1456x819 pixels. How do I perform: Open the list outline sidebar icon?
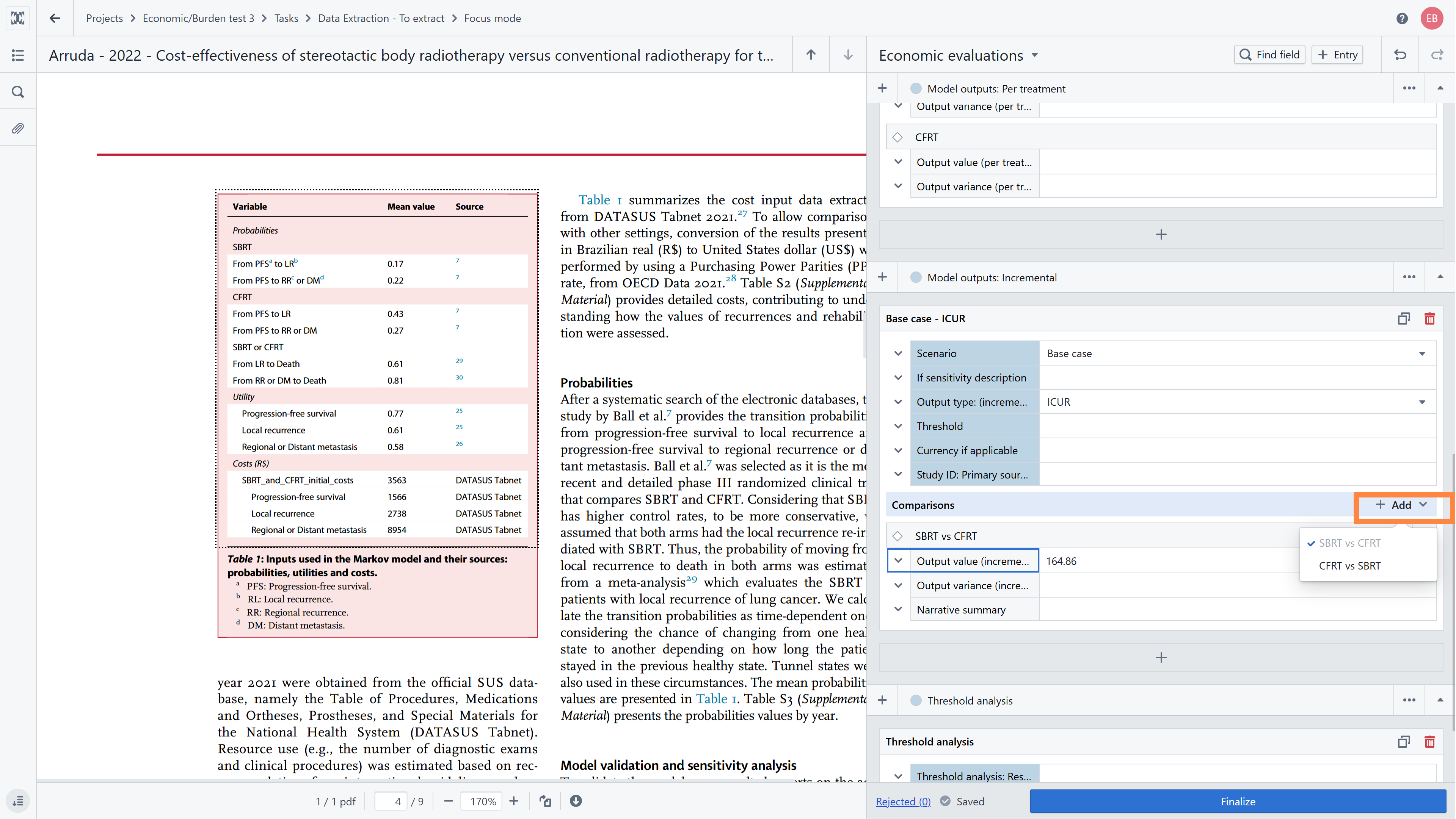pos(18,55)
